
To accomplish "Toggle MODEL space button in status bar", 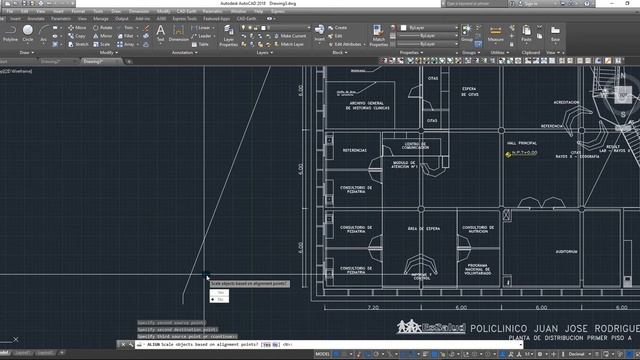I will (x=322, y=354).
